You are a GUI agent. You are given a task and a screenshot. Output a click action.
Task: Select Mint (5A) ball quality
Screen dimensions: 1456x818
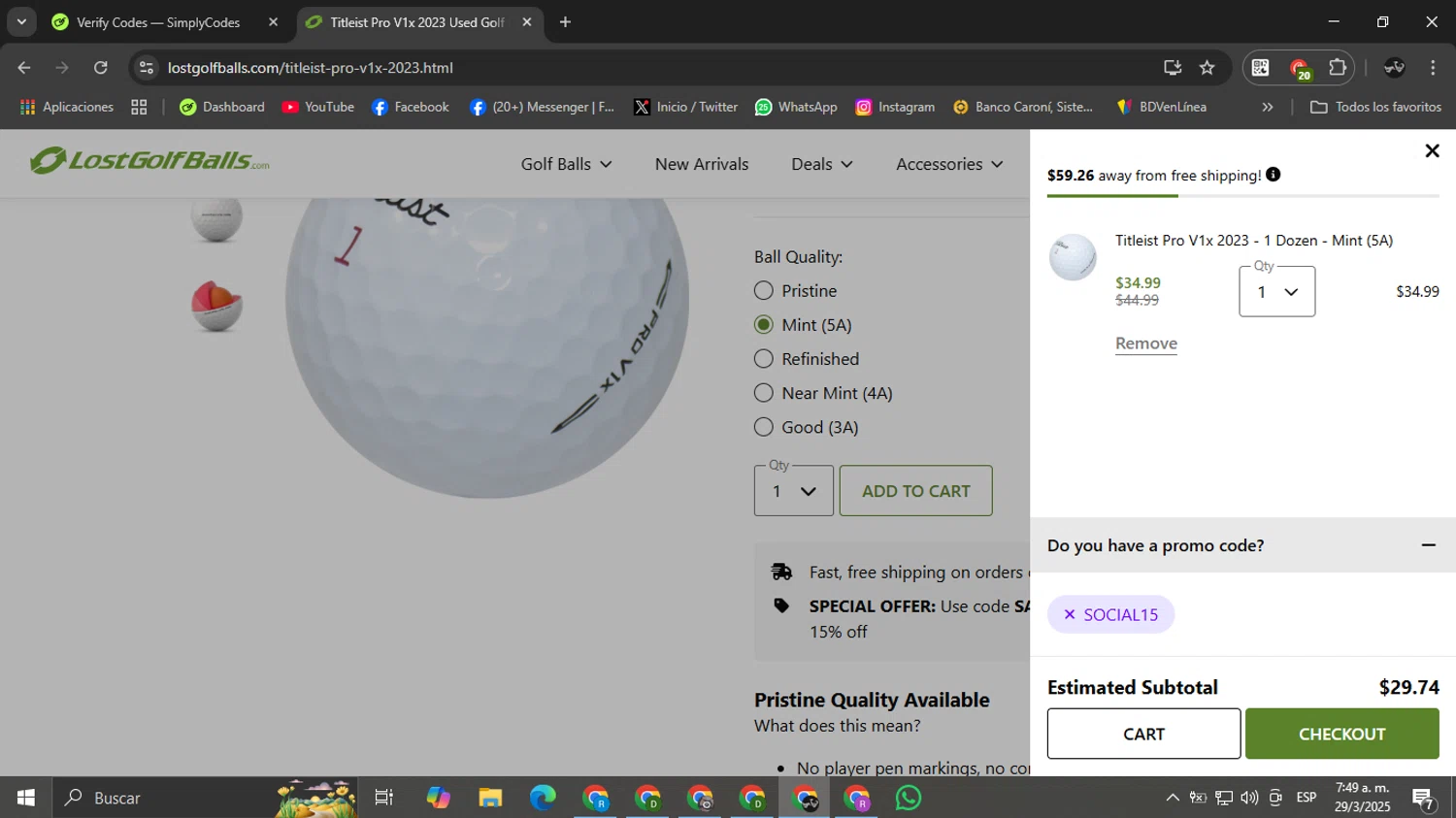point(764,325)
